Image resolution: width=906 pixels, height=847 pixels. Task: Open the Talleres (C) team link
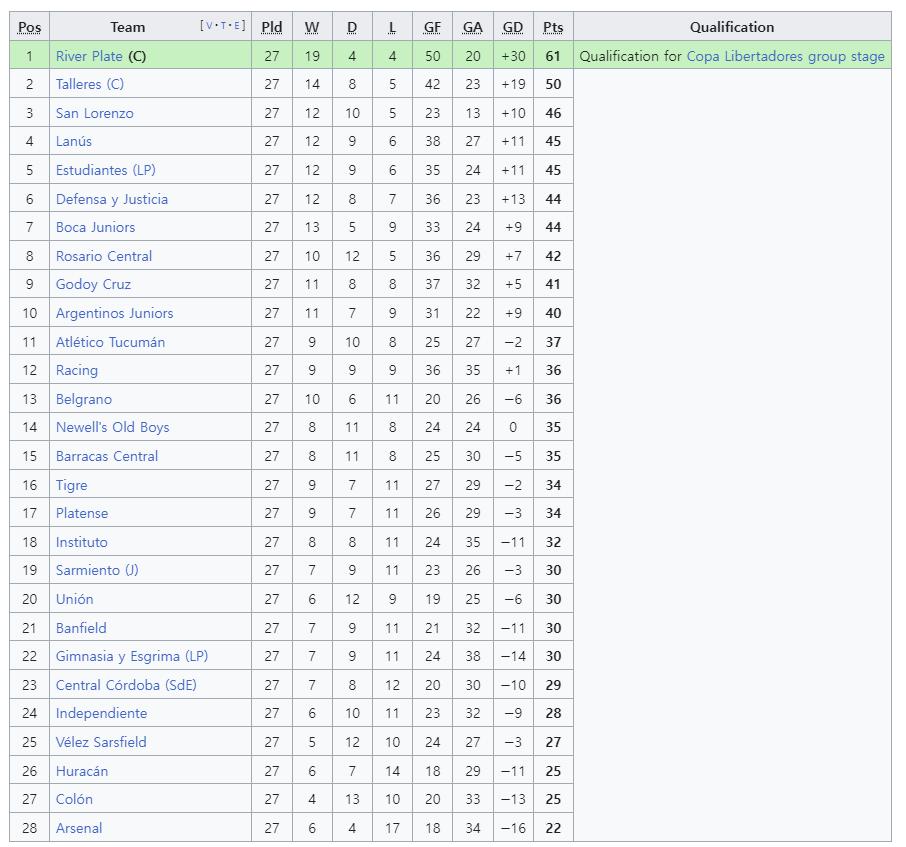[90, 84]
